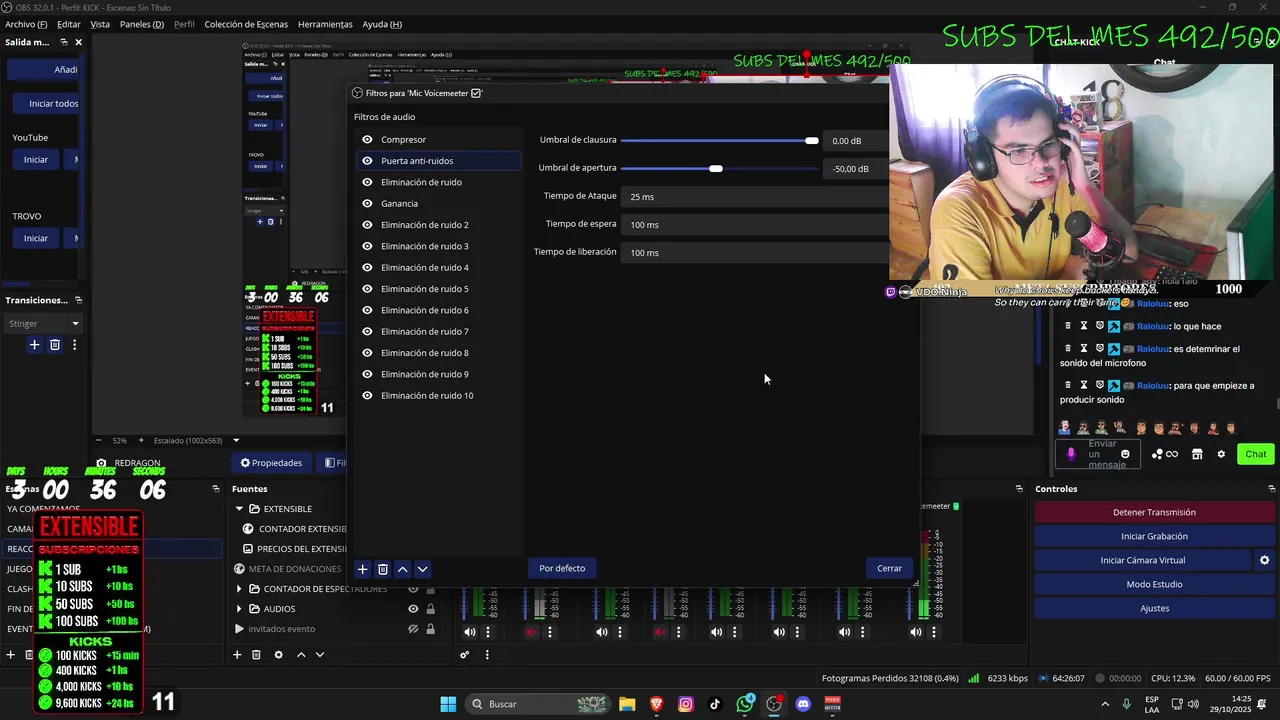The width and height of the screenshot is (1280, 720).
Task: Click Tiempo de liberación 100 ms field
Action: point(755,253)
